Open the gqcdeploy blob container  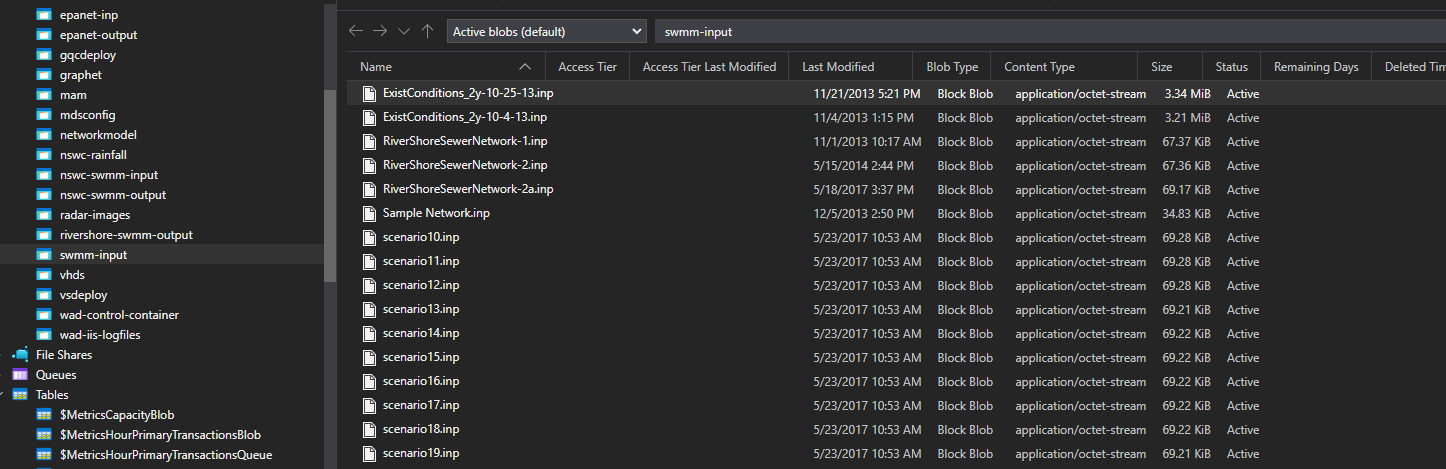[x=88, y=55]
